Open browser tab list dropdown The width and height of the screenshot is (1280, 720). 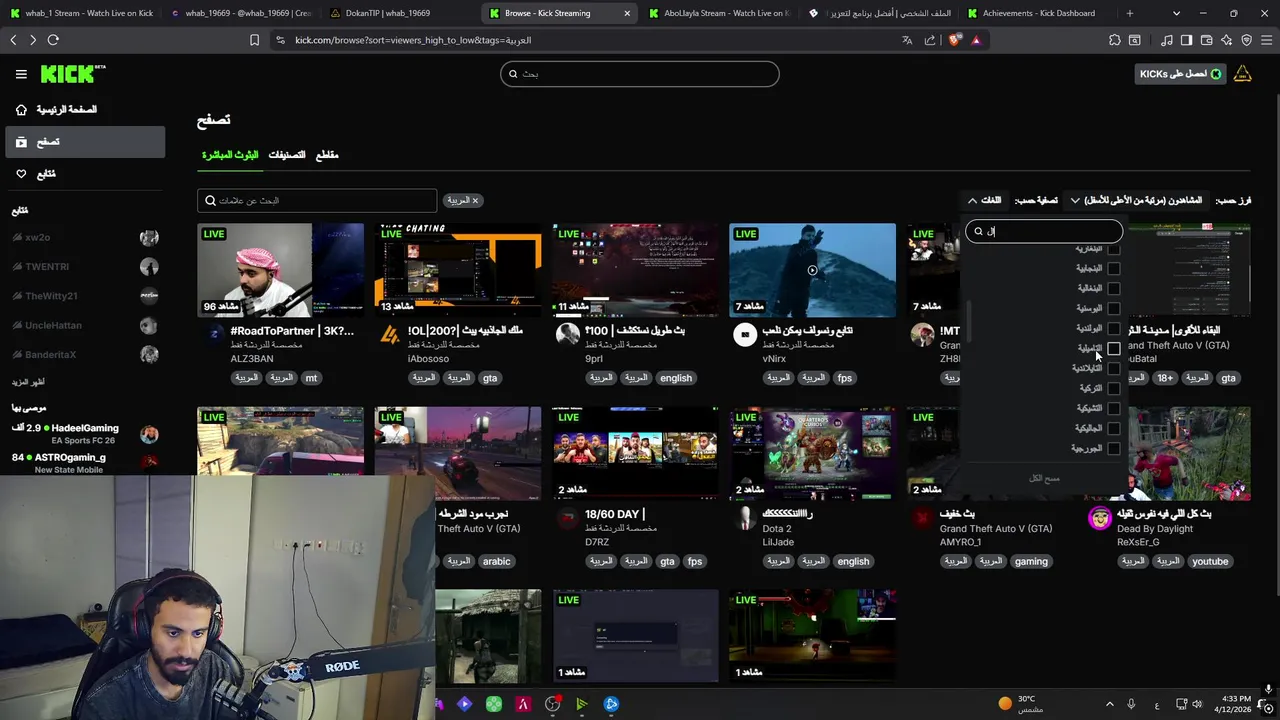coord(1176,13)
